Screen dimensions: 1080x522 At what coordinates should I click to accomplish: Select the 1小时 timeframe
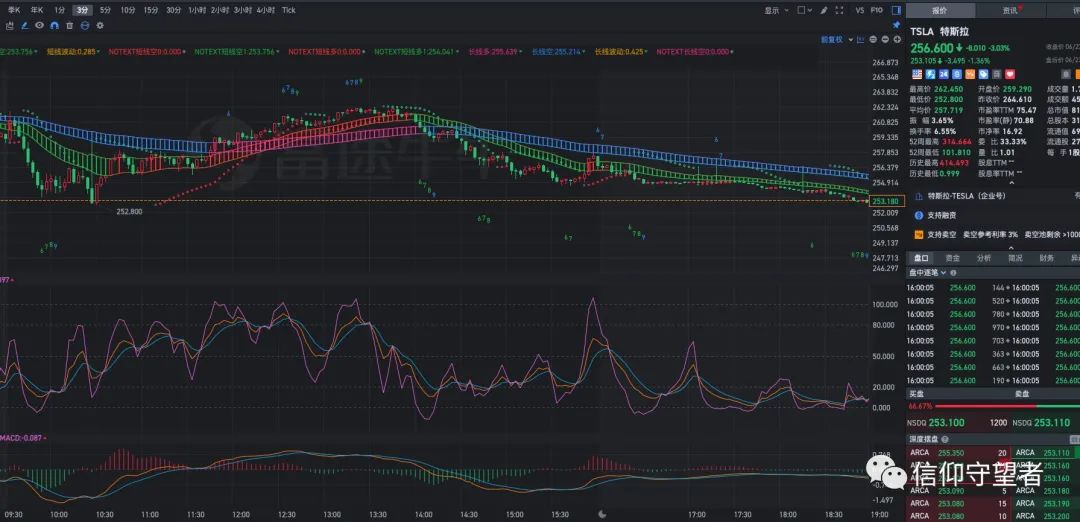pos(198,10)
